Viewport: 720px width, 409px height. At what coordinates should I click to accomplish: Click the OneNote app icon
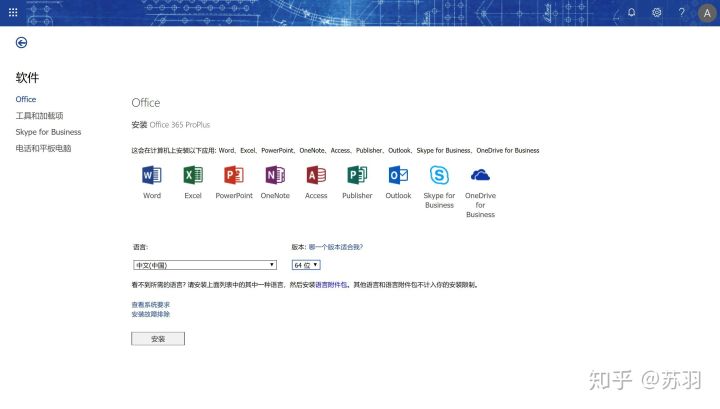pos(275,175)
